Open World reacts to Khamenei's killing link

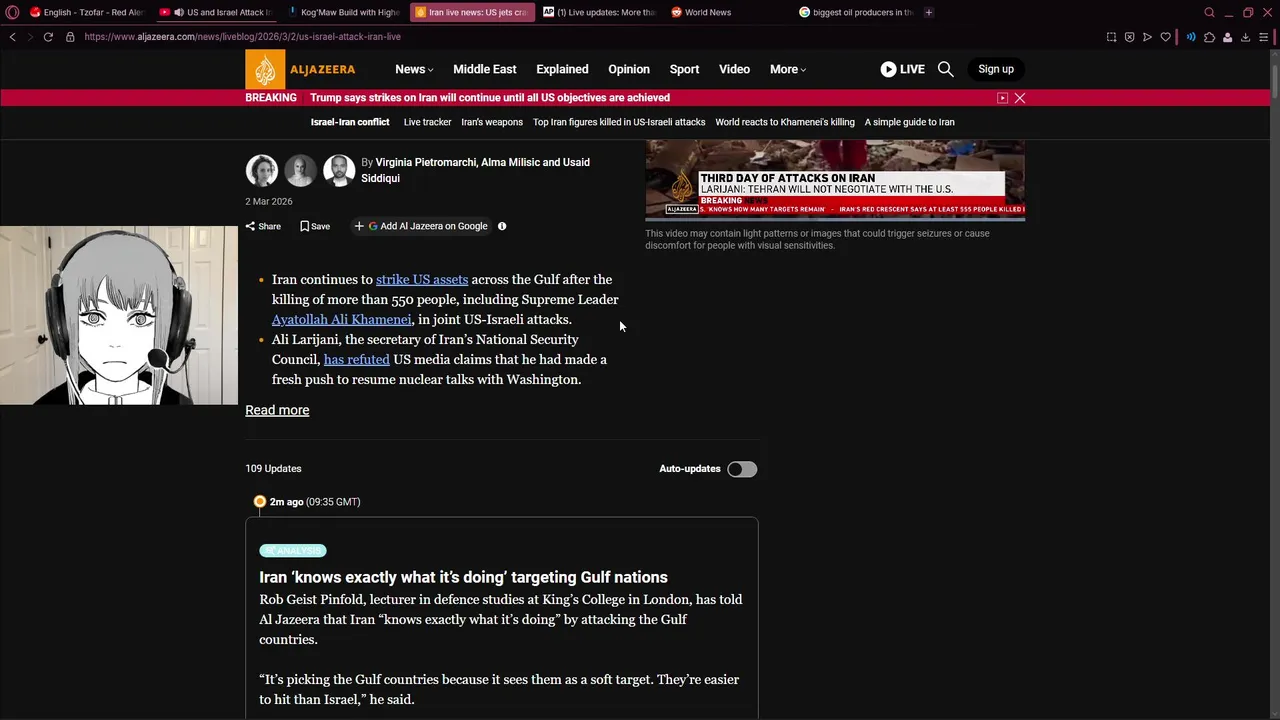click(785, 122)
